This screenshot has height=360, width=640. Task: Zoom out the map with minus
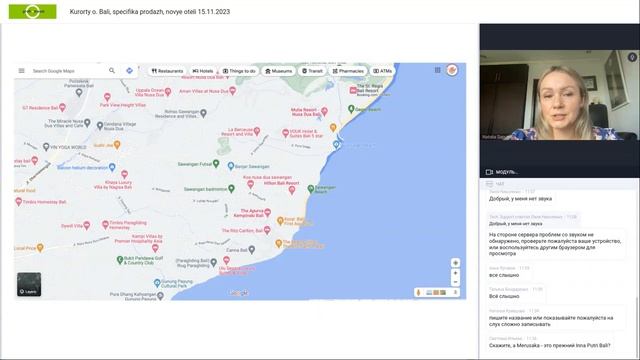pyautogui.click(x=456, y=282)
